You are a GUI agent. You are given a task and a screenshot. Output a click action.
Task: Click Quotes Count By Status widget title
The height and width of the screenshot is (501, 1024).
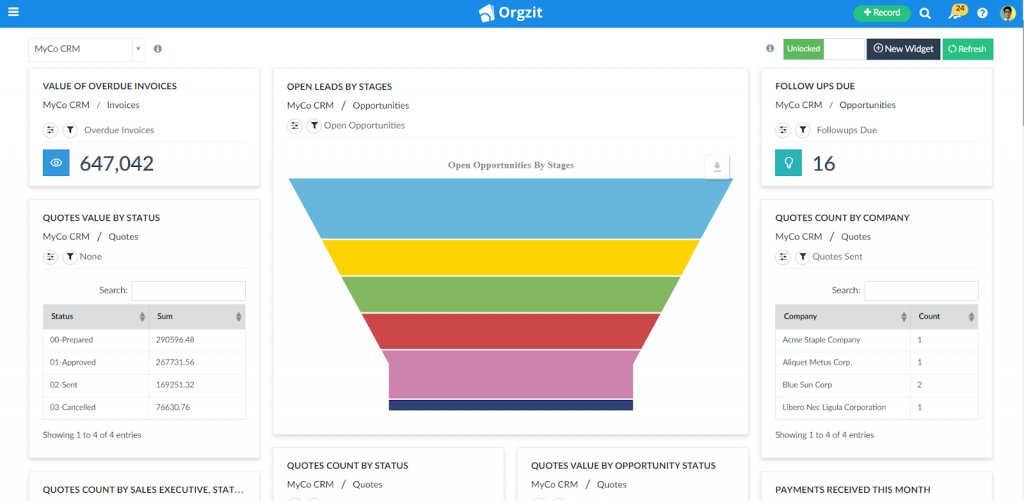tap(347, 466)
